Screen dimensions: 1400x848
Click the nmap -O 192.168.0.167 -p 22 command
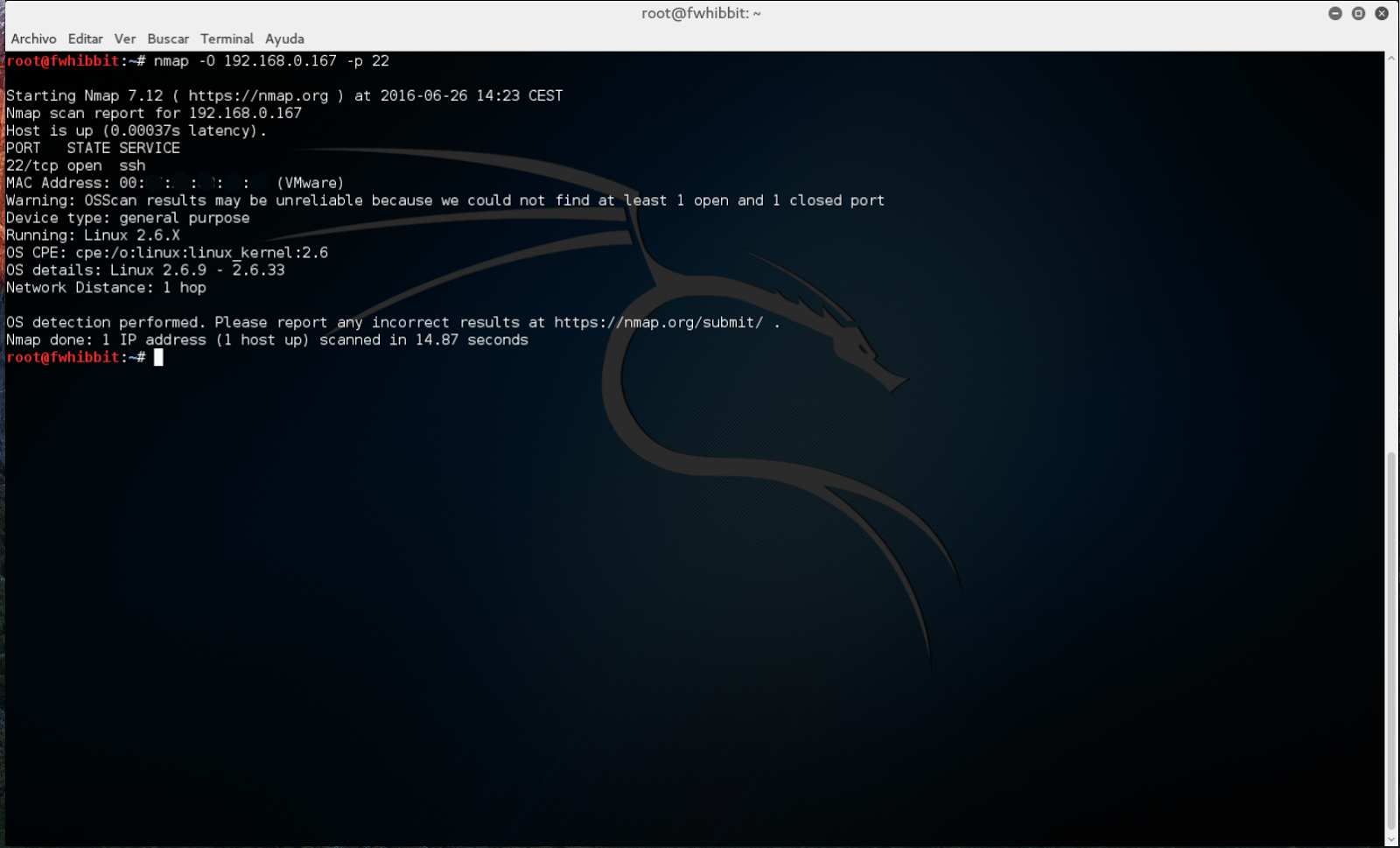coord(271,60)
